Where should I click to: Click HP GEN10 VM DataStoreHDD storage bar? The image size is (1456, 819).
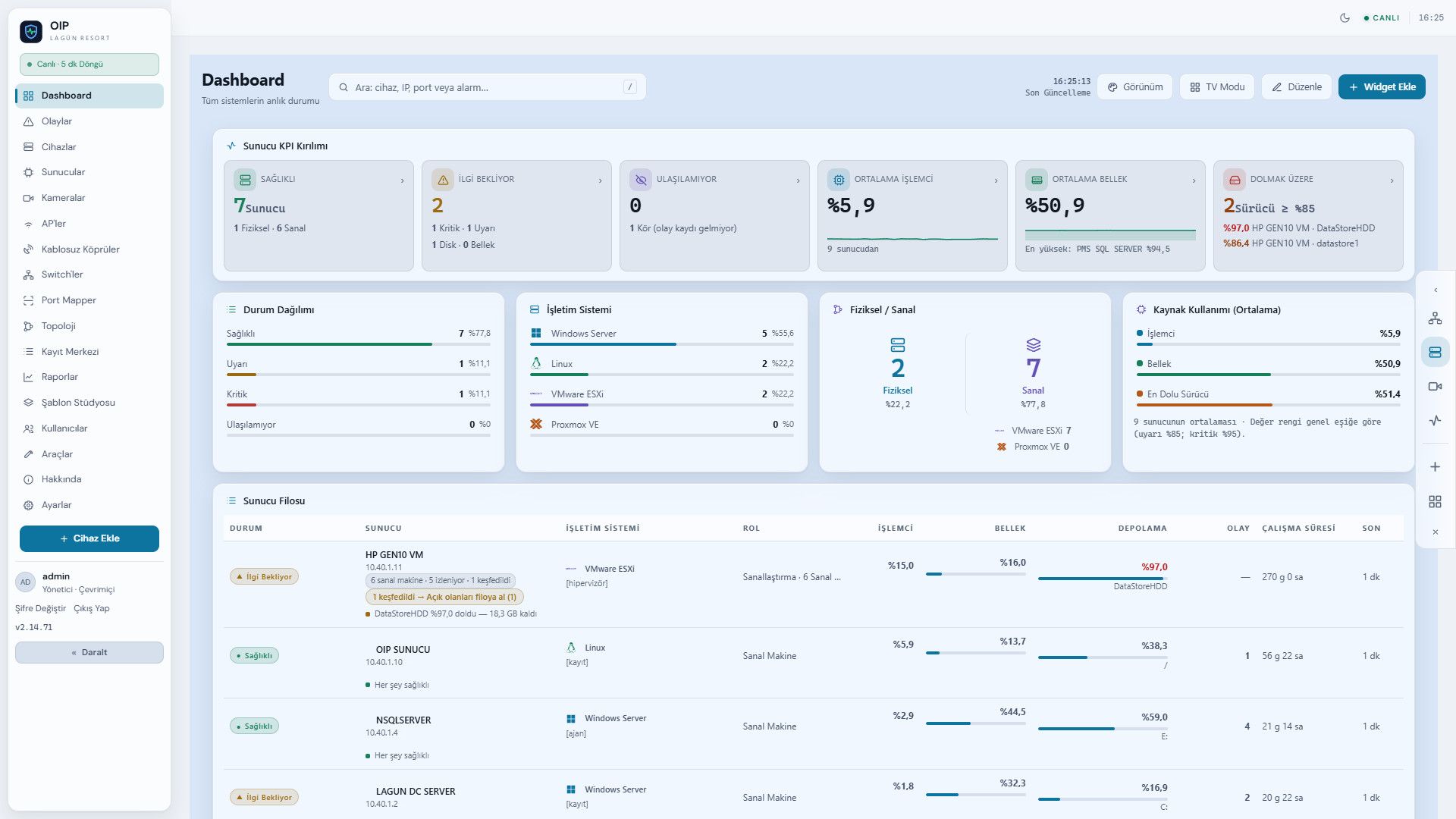[1102, 579]
